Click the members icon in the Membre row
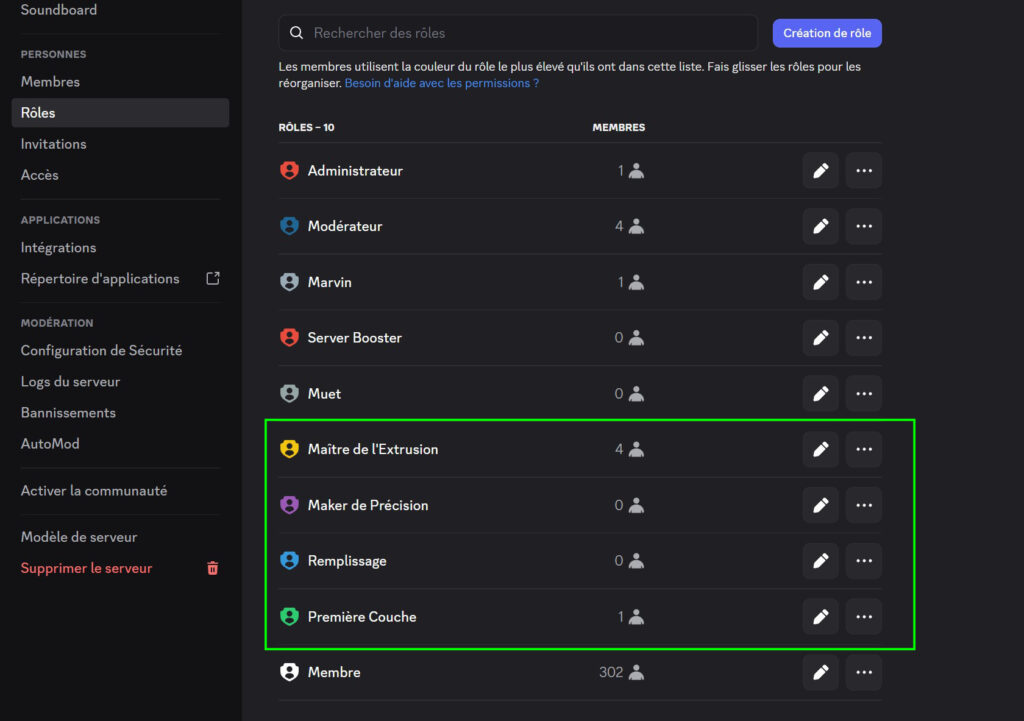Image resolution: width=1024 pixels, height=721 pixels. pyautogui.click(x=636, y=673)
